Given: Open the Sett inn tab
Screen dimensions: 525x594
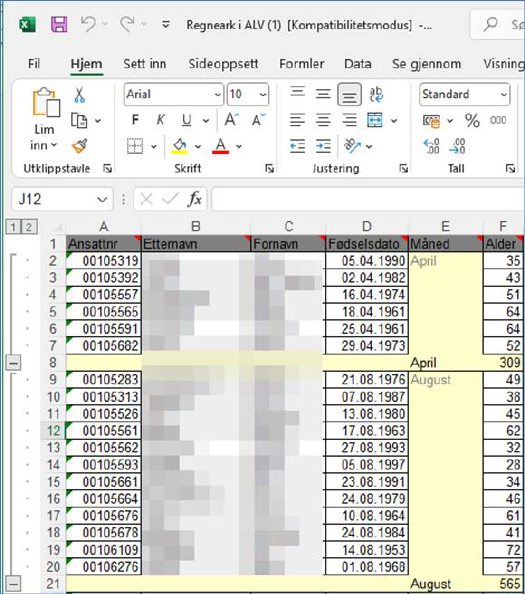Looking at the screenshot, I should 145,64.
